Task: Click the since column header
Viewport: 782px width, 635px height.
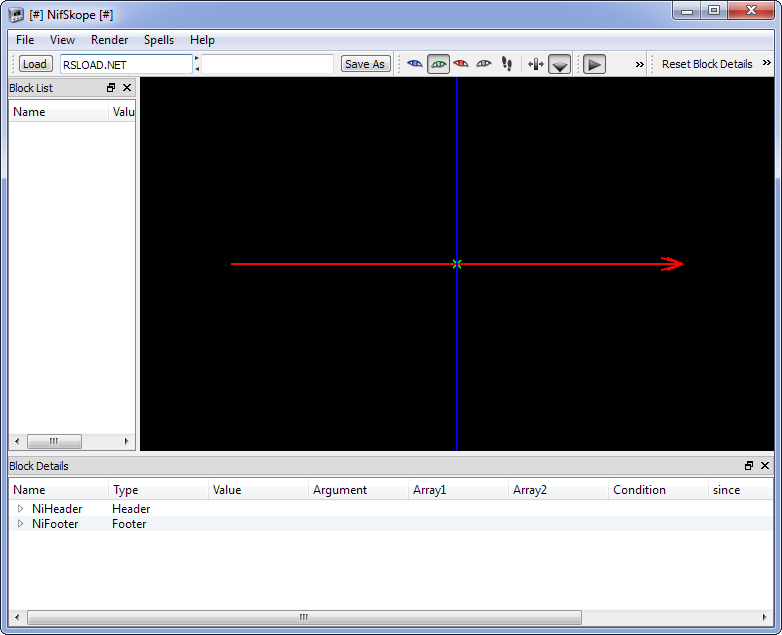Action: tap(741, 490)
